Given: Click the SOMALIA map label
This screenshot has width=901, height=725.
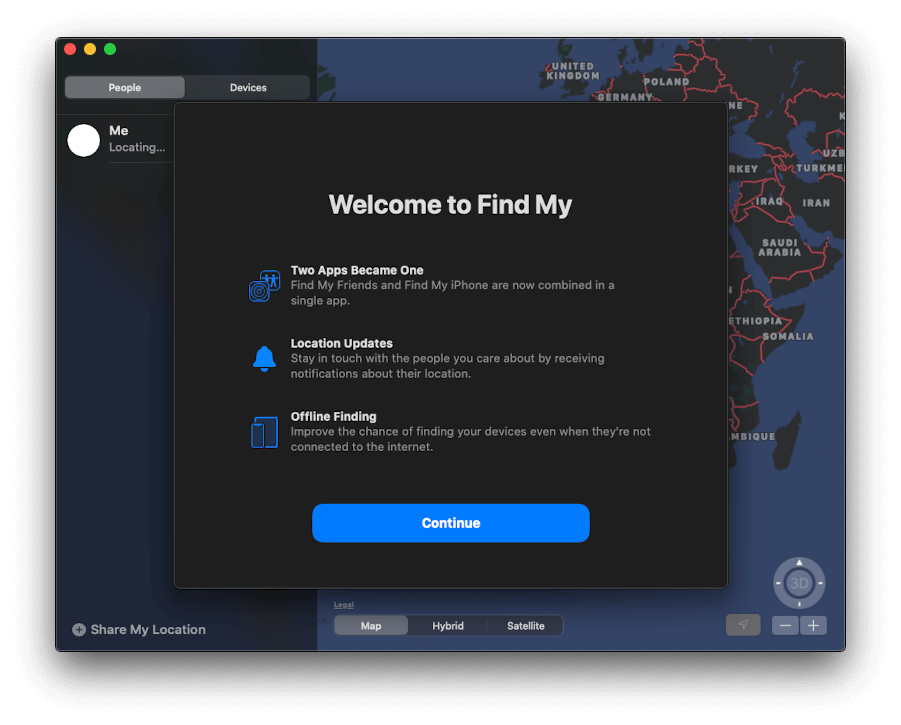Looking at the screenshot, I should coord(788,336).
